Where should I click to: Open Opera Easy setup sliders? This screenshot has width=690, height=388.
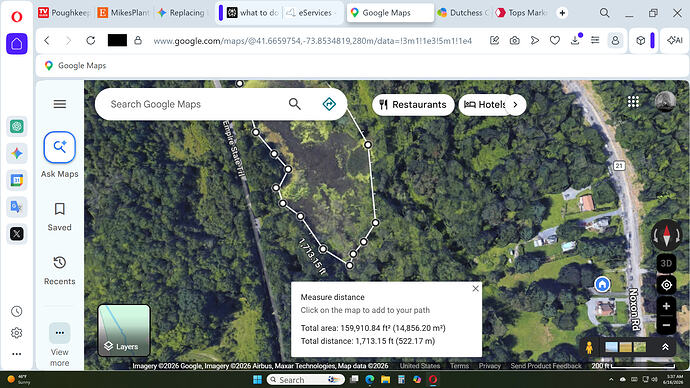tap(595, 40)
